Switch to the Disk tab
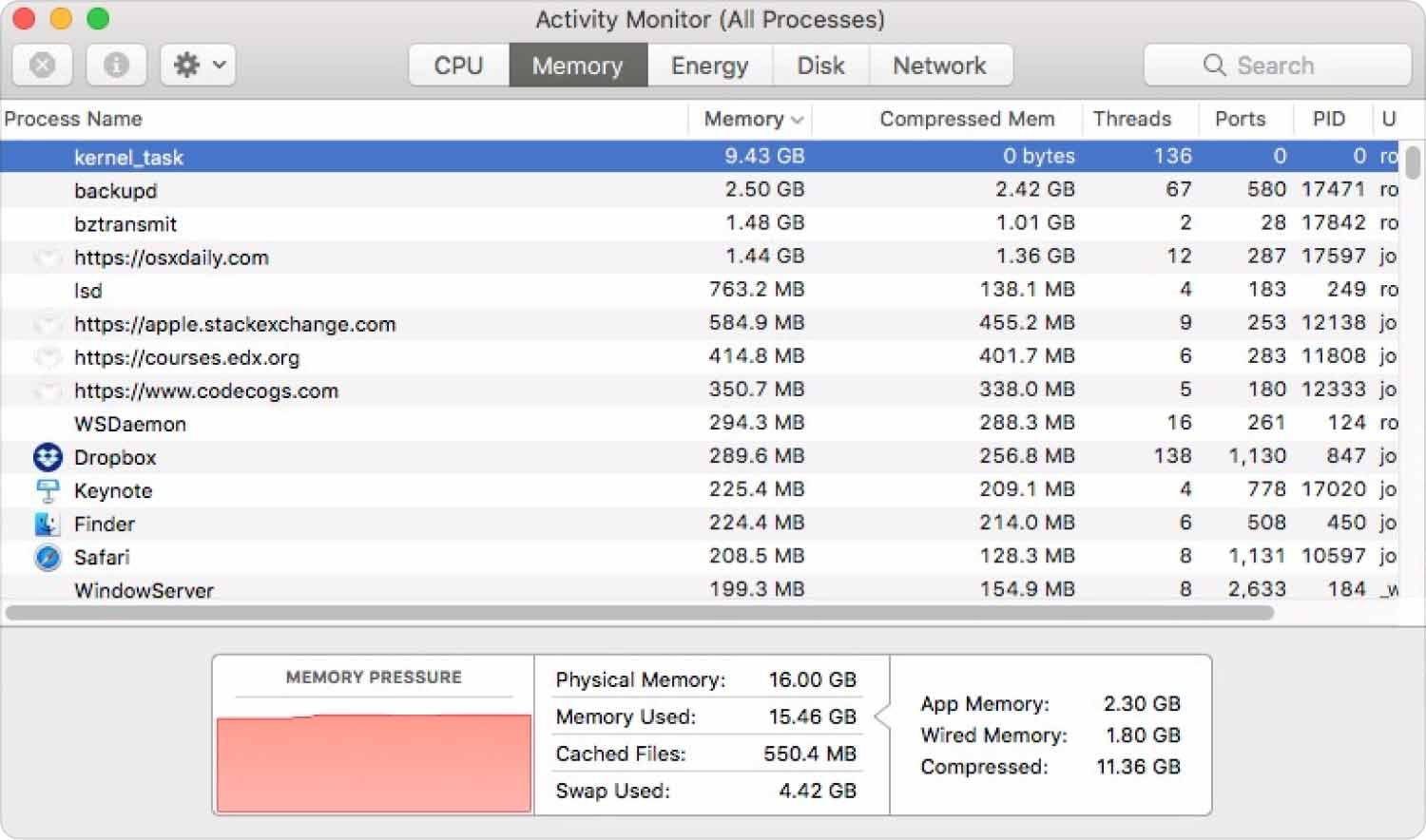The width and height of the screenshot is (1426, 840). click(821, 65)
